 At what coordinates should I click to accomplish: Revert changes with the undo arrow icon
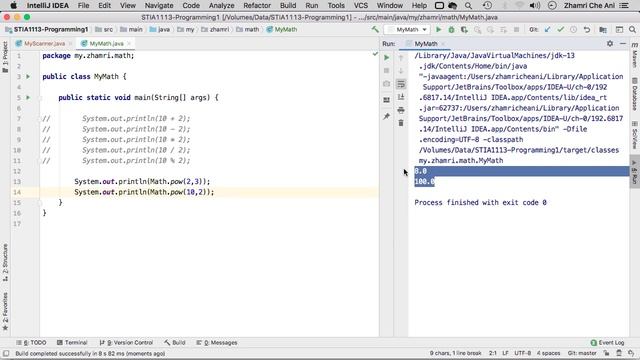[x=587, y=29]
